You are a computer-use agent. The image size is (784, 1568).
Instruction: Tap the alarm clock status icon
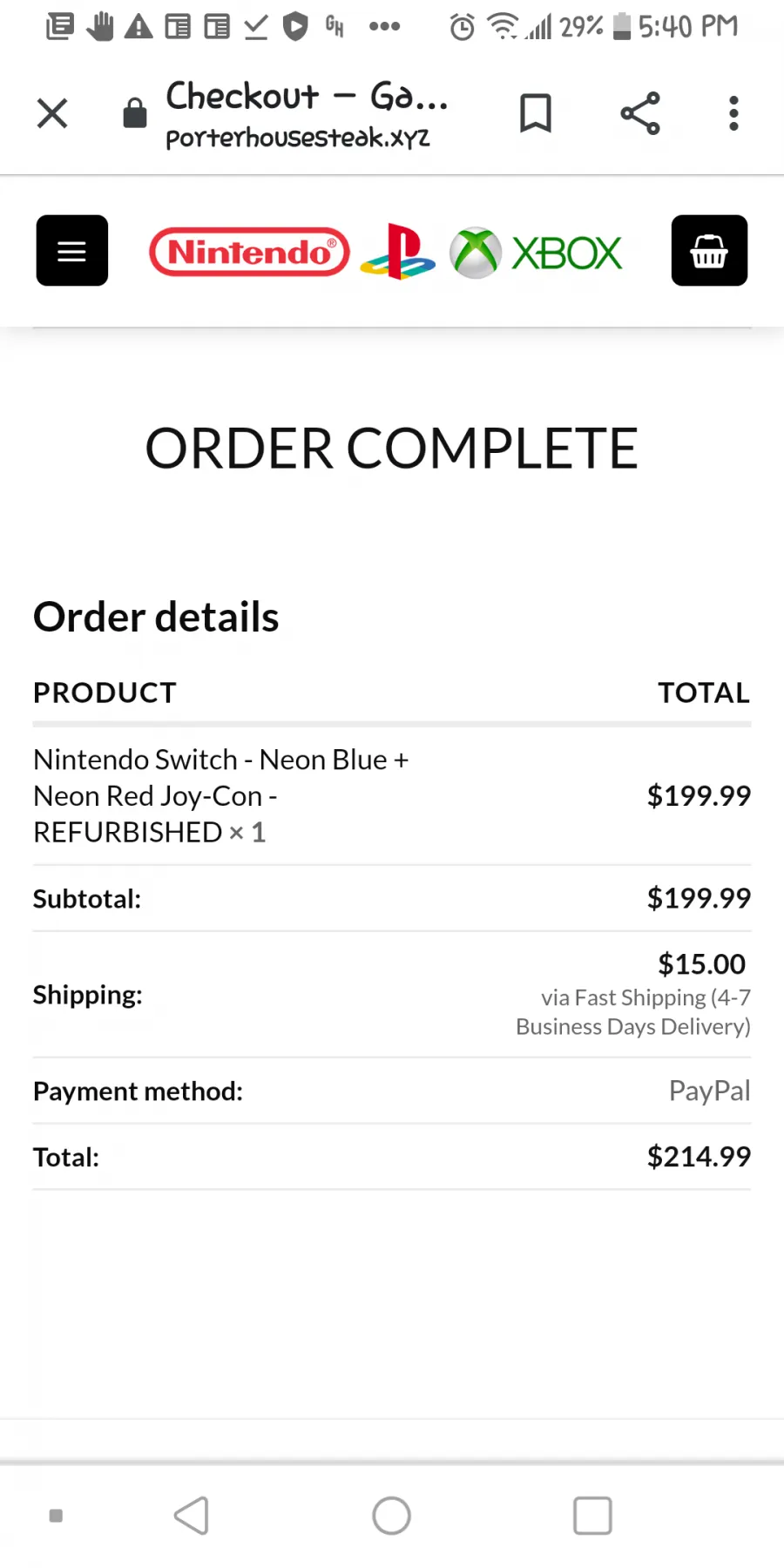[463, 27]
